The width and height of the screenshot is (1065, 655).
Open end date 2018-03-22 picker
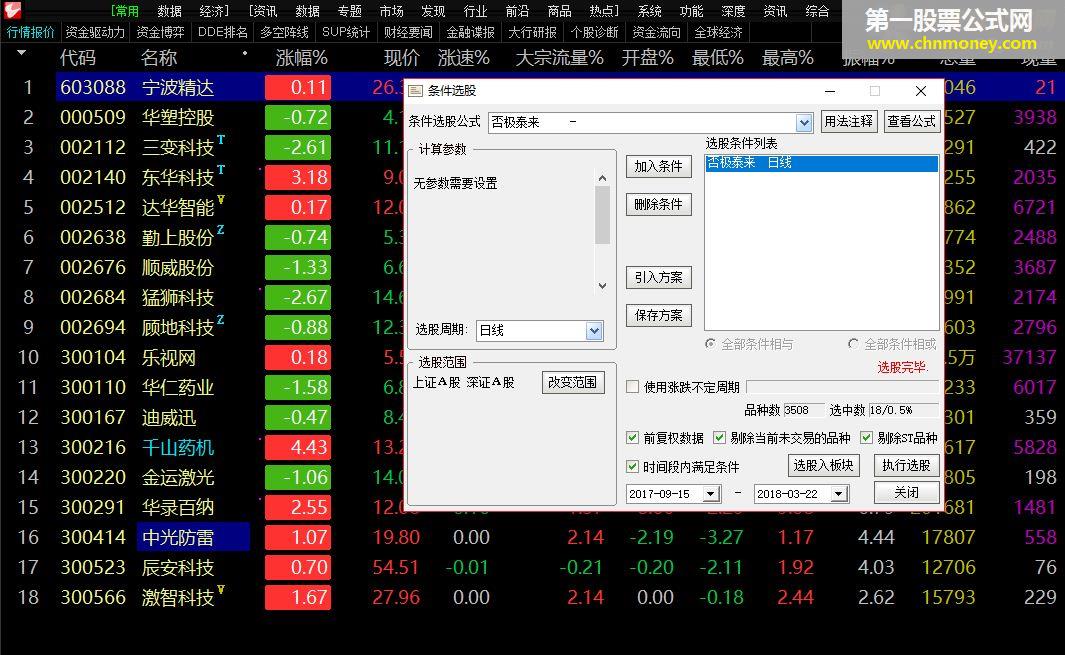839,494
